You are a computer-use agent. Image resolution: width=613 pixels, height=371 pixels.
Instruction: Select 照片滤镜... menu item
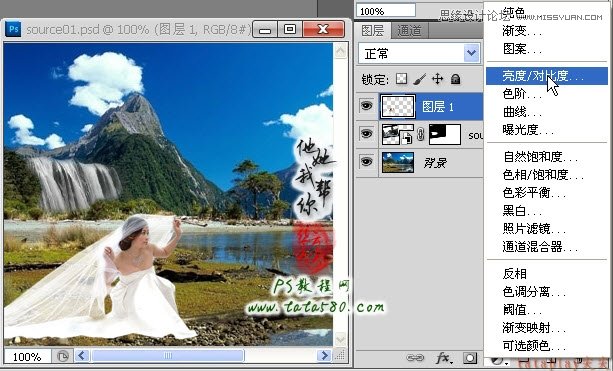point(546,229)
